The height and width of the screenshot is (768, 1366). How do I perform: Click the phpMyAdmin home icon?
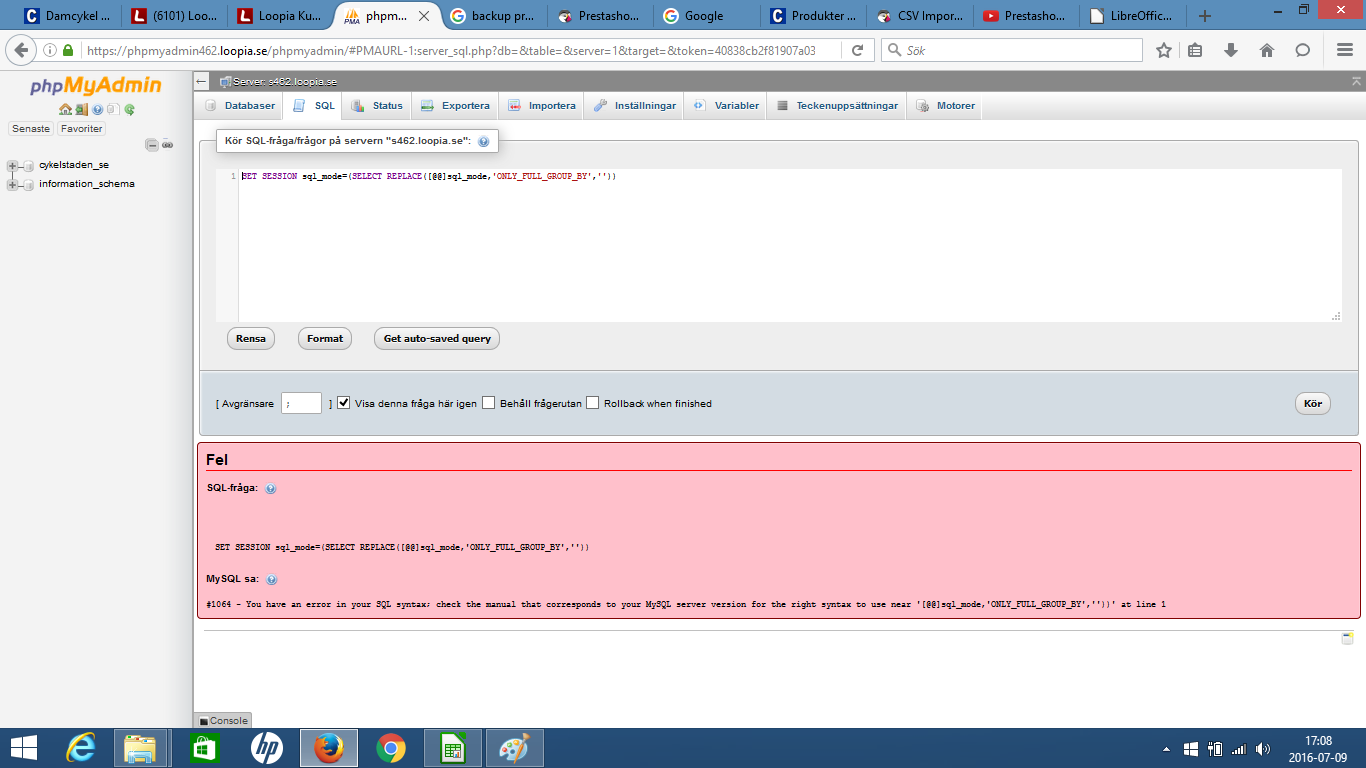click(65, 109)
